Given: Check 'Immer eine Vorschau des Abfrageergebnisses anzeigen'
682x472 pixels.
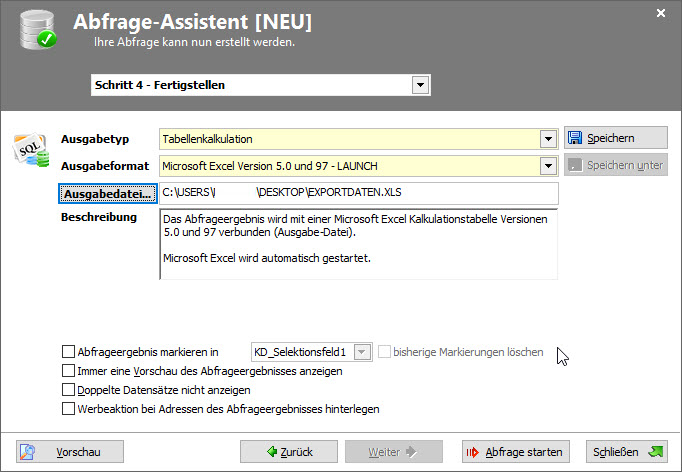Looking at the screenshot, I should click(x=68, y=371).
